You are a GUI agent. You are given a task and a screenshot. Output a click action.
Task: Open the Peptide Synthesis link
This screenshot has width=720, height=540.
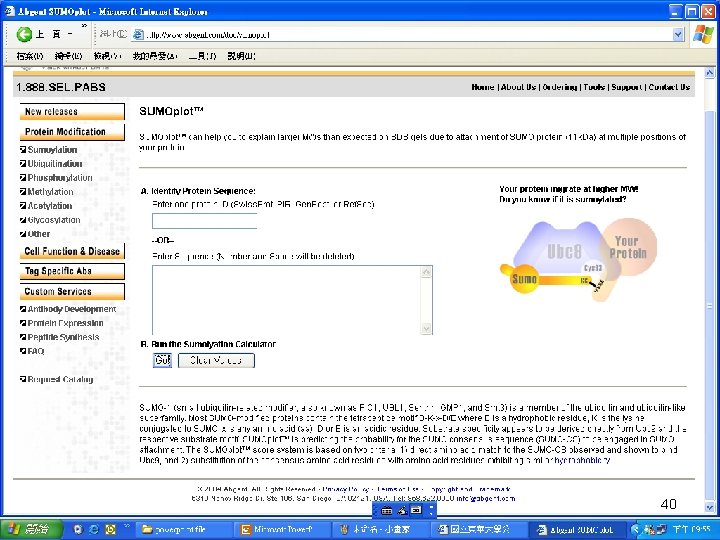[x=63, y=337]
